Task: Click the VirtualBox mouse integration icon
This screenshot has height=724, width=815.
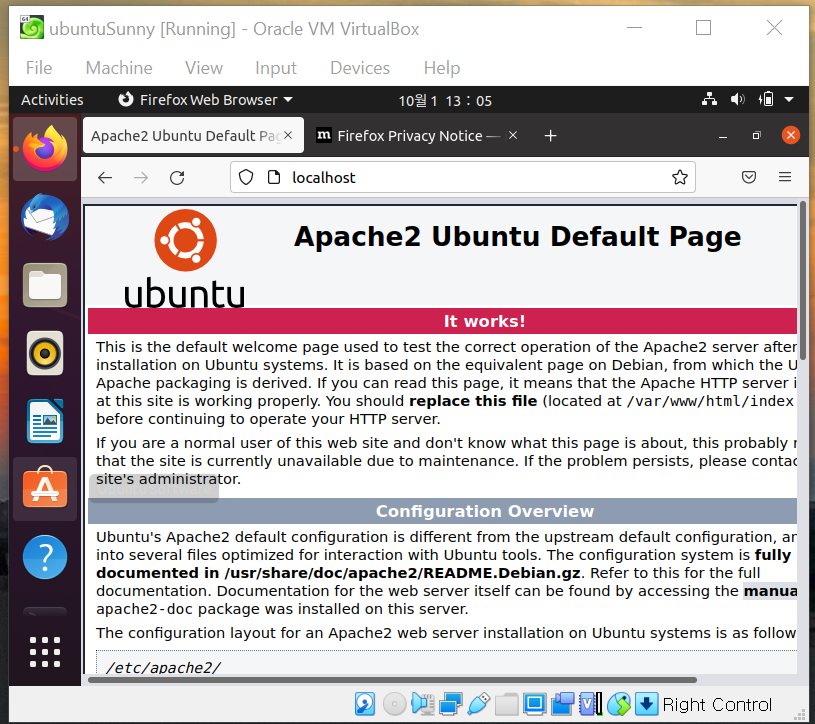Action: pos(619,704)
